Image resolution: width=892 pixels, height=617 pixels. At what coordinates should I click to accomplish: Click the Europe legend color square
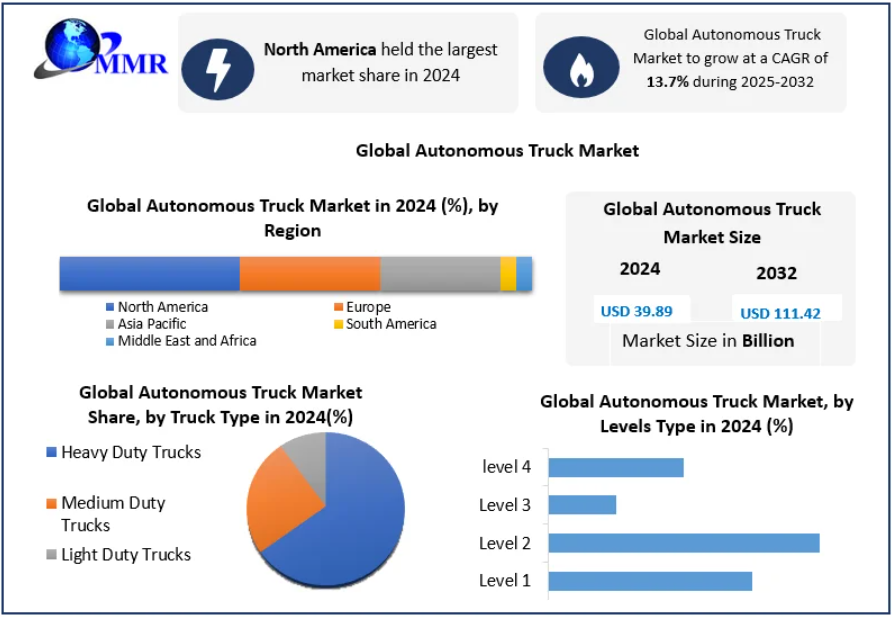(338, 307)
